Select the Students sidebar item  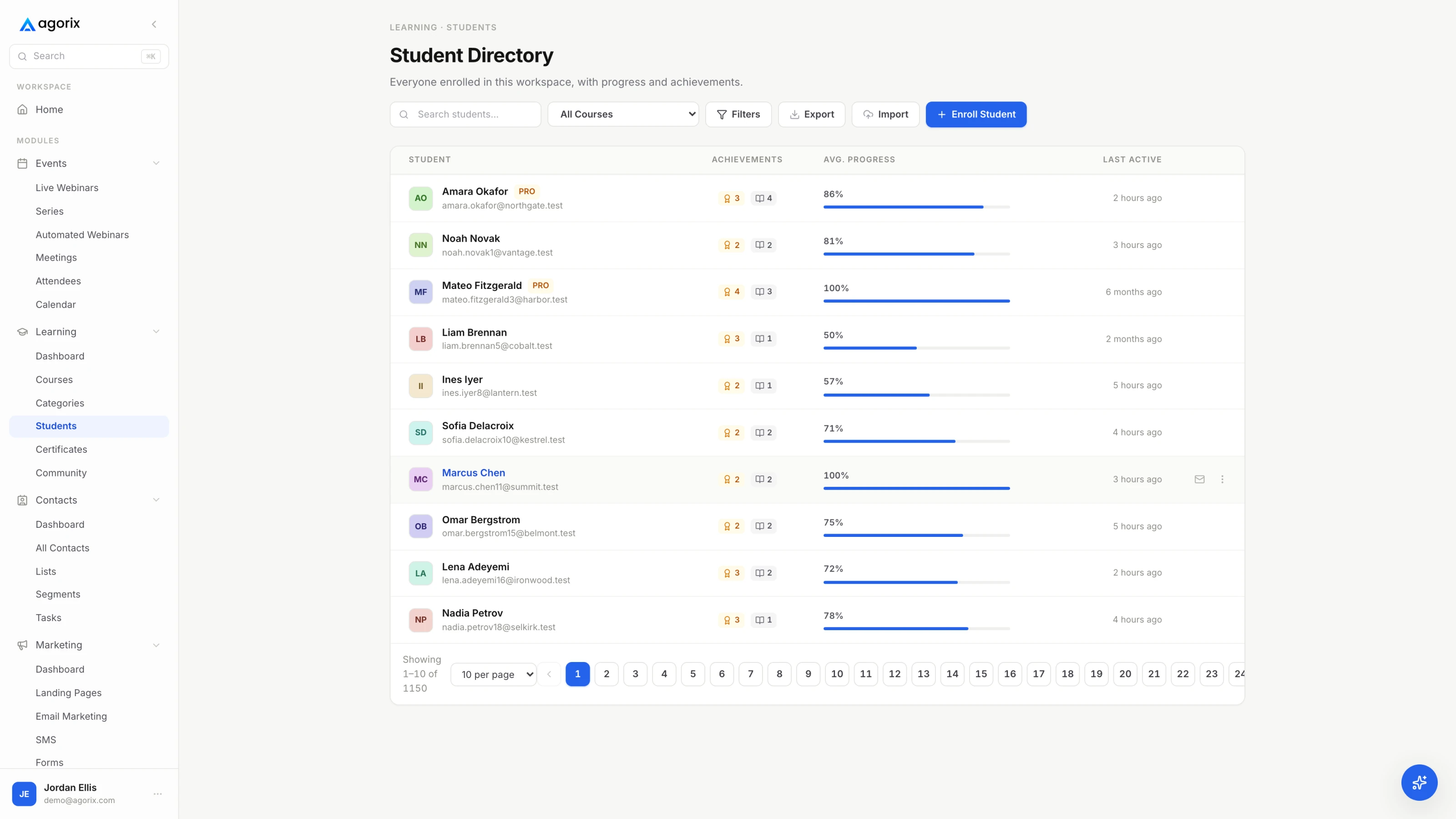click(89, 426)
